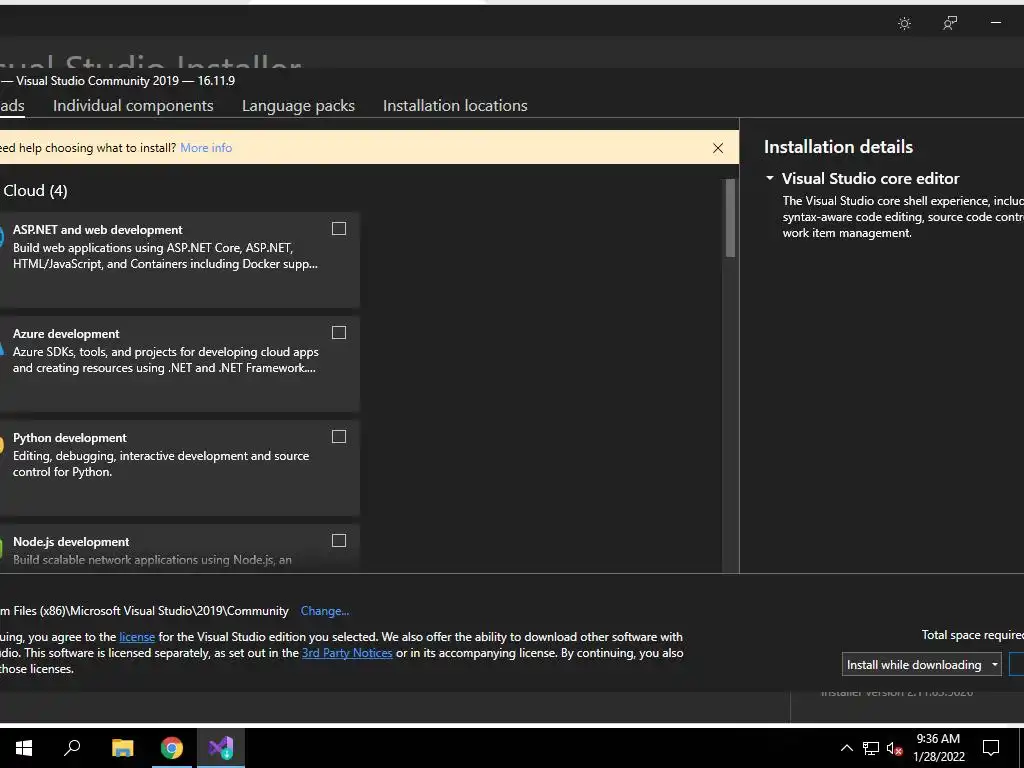This screenshot has height=768, width=1024.
Task: Click the Total space required label
Action: pos(972,635)
